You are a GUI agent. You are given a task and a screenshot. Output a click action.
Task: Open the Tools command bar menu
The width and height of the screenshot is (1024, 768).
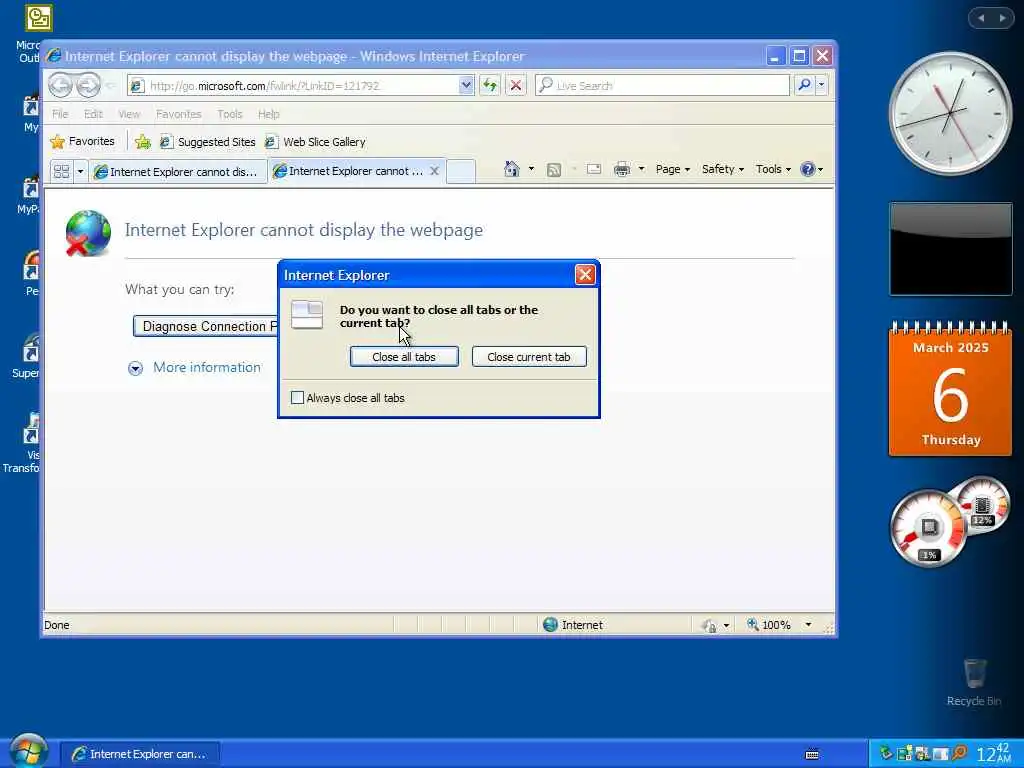(773, 169)
